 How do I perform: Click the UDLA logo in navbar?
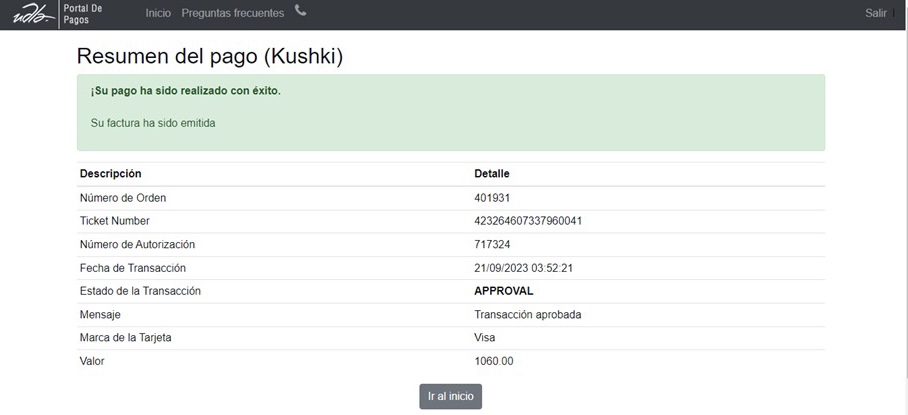click(x=32, y=14)
